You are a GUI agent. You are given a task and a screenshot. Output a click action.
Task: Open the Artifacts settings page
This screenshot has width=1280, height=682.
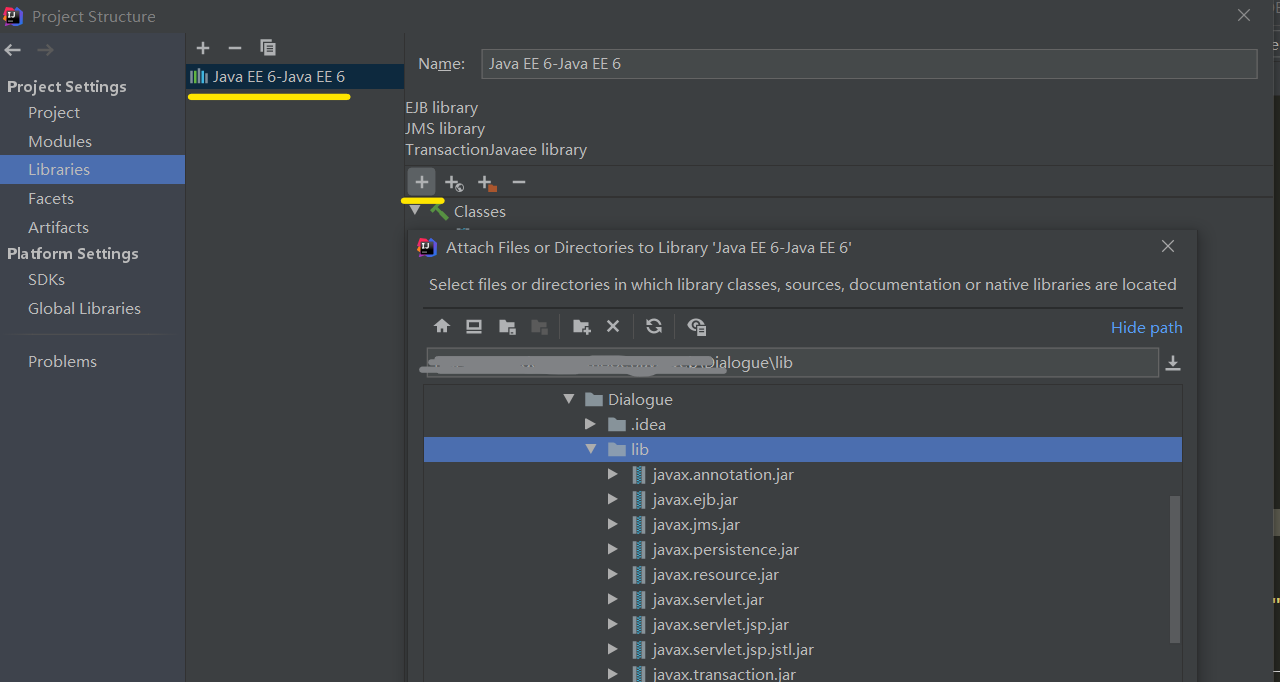point(58,227)
